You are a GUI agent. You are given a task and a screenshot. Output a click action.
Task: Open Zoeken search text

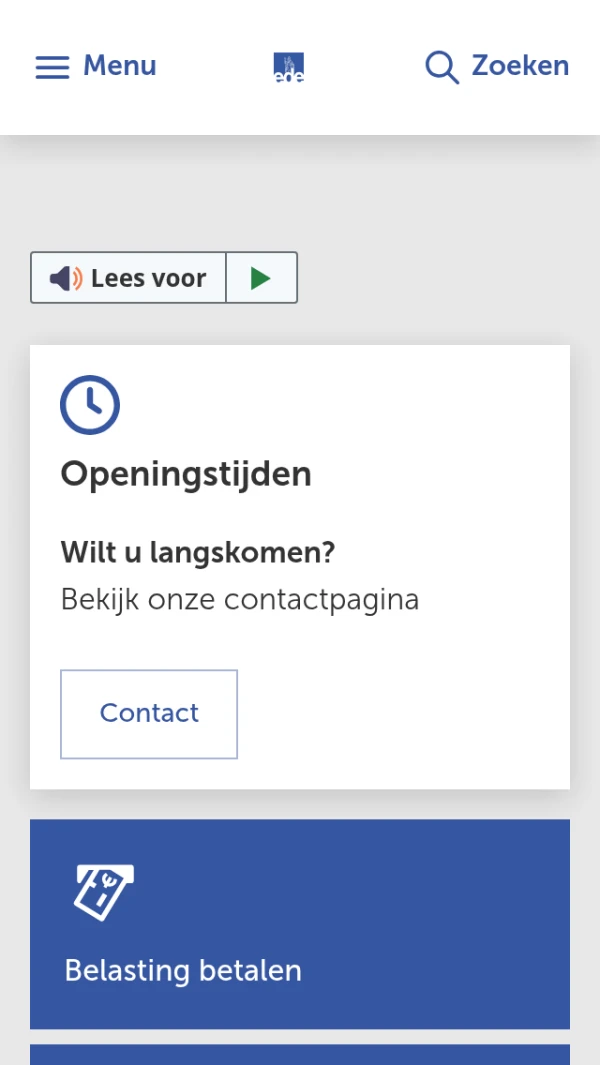coord(520,66)
